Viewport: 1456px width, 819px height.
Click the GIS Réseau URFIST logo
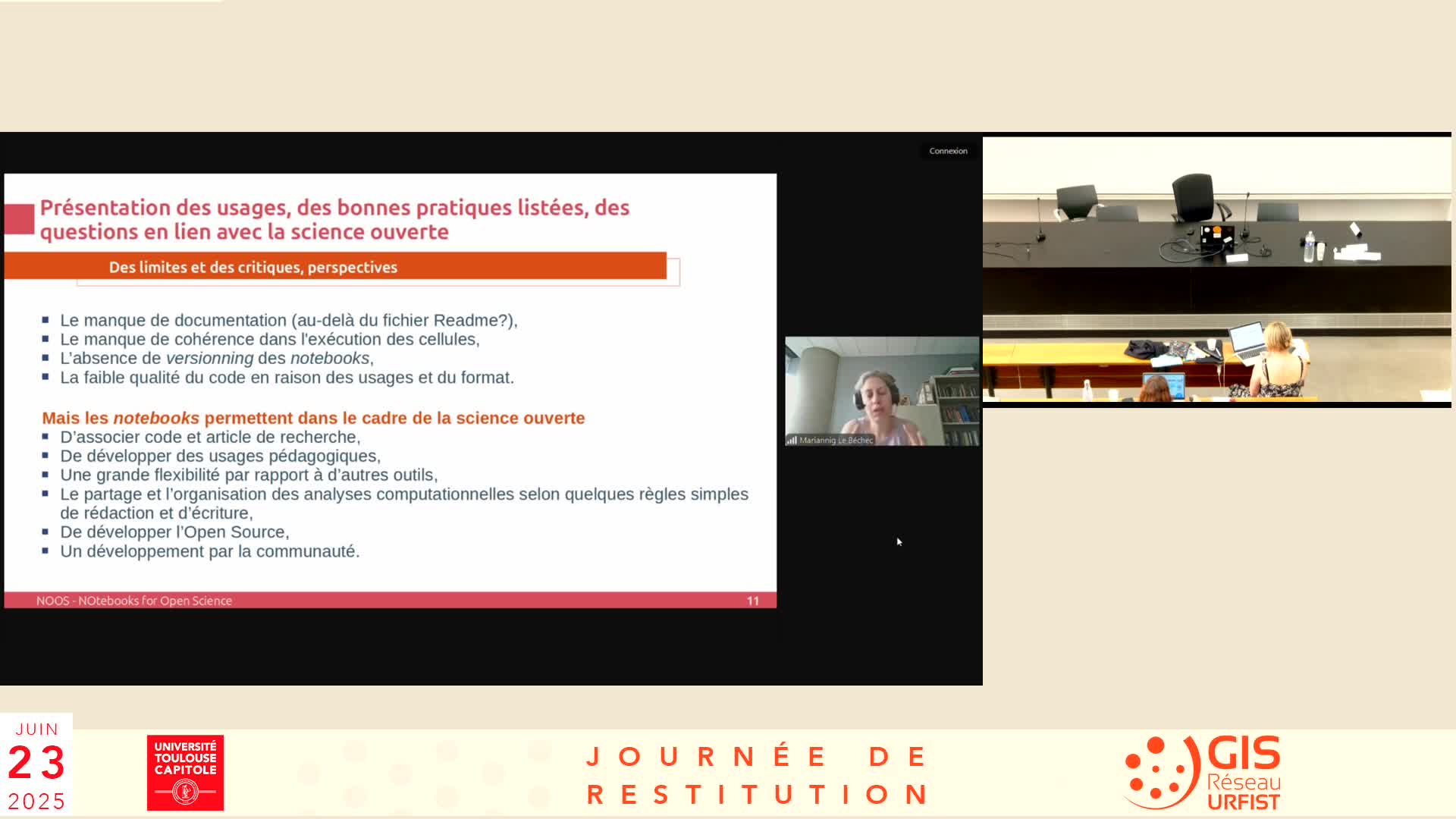click(x=1203, y=772)
